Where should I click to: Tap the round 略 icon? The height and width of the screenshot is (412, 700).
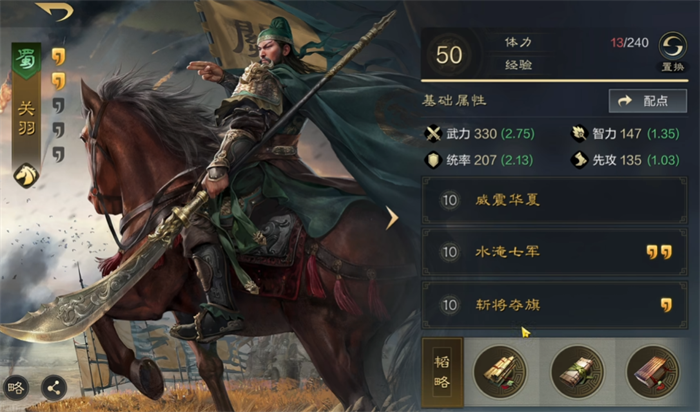[16, 387]
